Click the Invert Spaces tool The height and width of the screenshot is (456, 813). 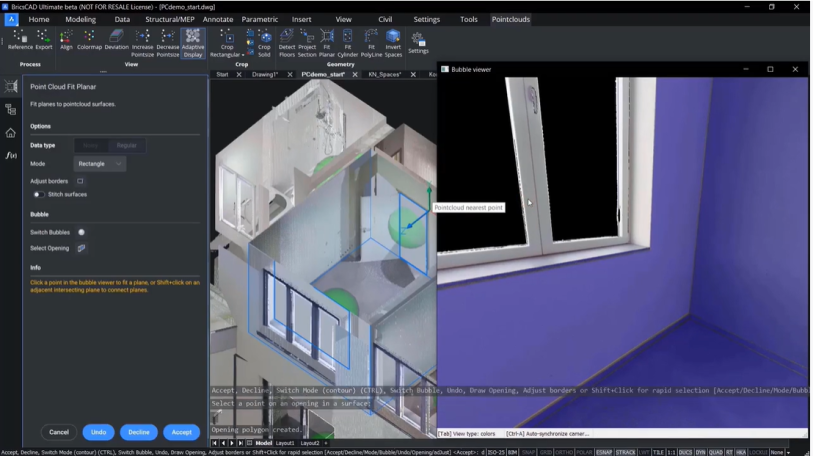393,44
